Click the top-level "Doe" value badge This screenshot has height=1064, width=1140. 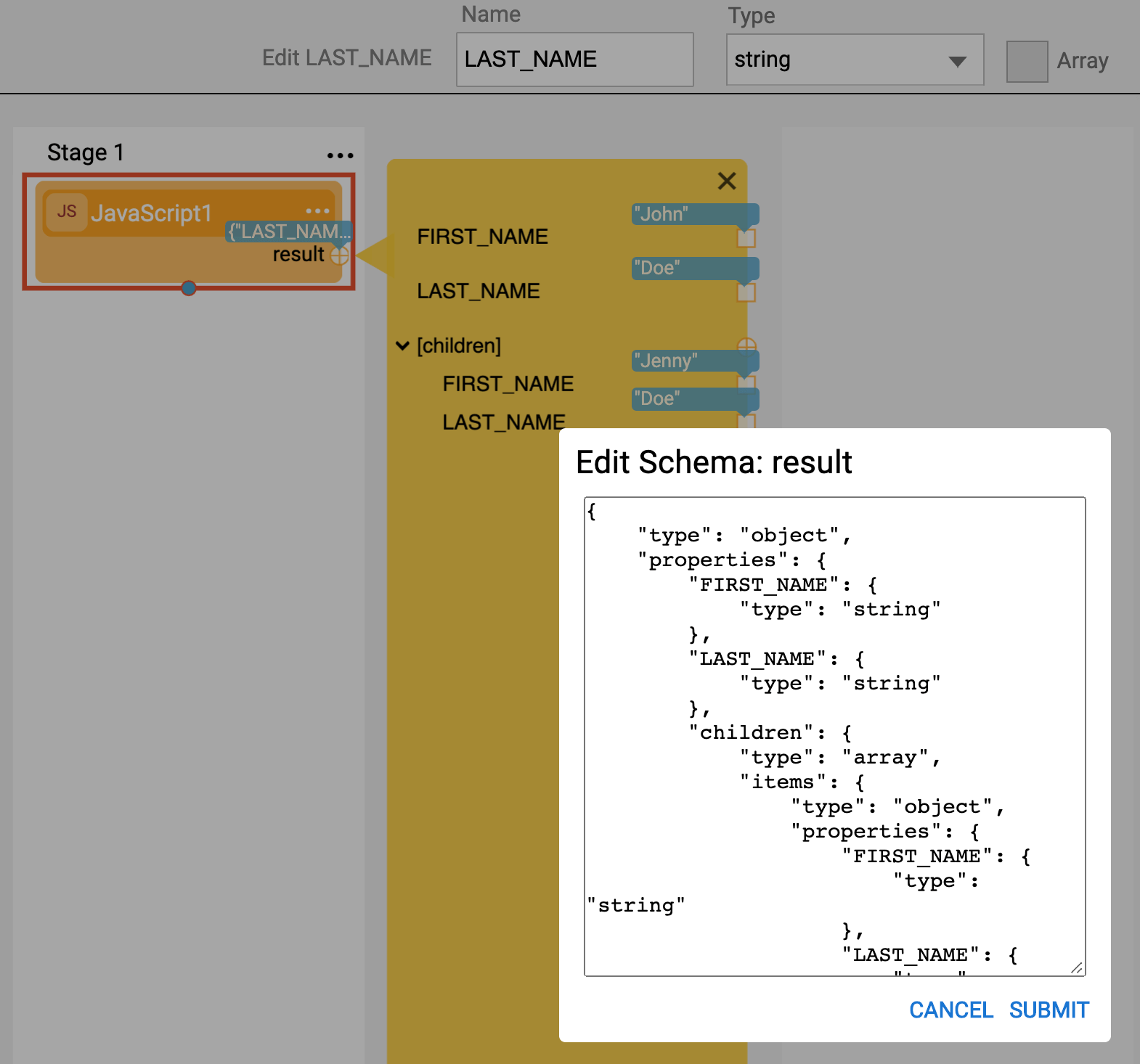695,268
